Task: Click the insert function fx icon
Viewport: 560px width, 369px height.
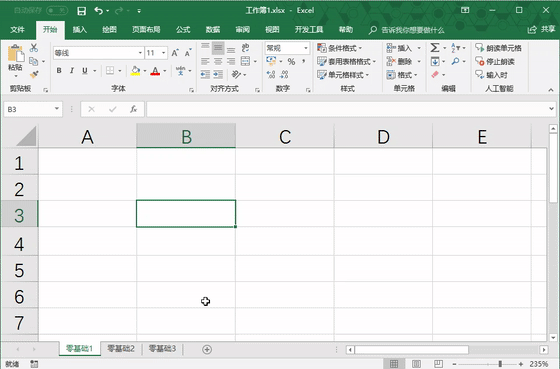Action: 134,109
